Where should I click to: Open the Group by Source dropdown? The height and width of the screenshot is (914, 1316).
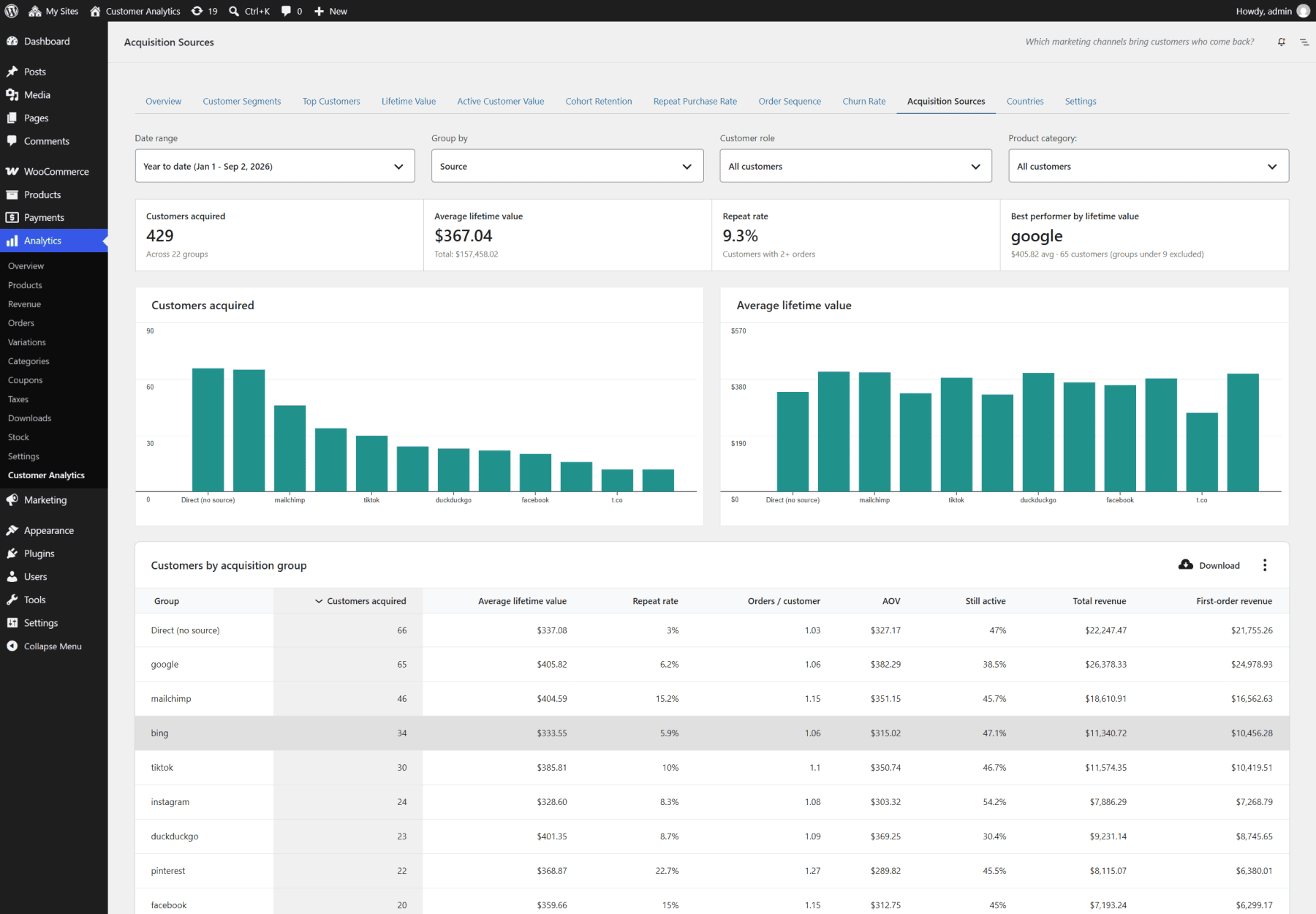click(567, 166)
